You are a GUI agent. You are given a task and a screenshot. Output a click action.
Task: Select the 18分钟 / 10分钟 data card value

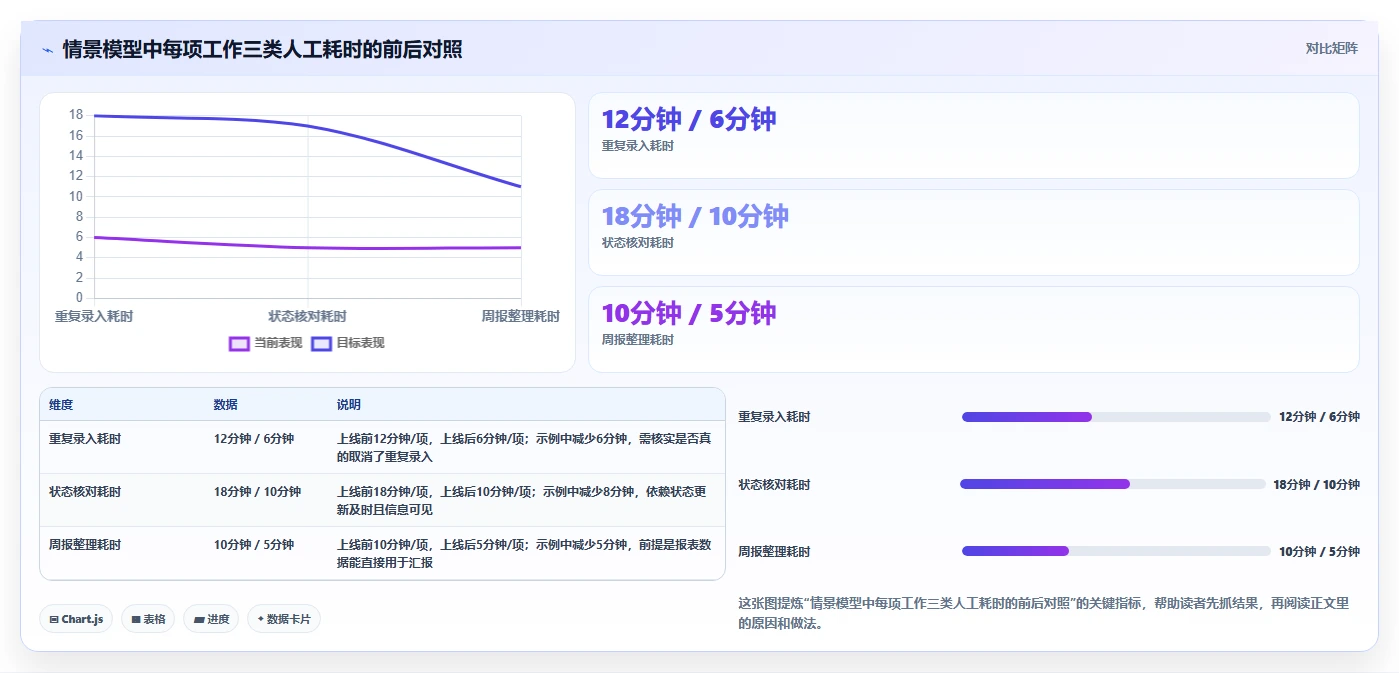pyautogui.click(x=695, y=216)
